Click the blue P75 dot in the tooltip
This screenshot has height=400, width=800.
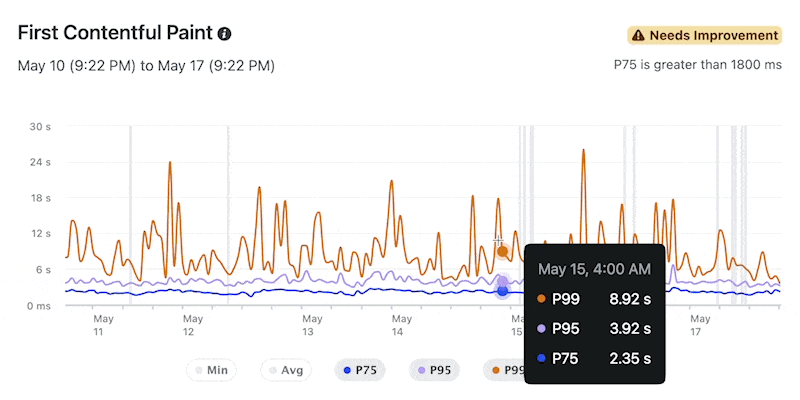click(x=541, y=358)
